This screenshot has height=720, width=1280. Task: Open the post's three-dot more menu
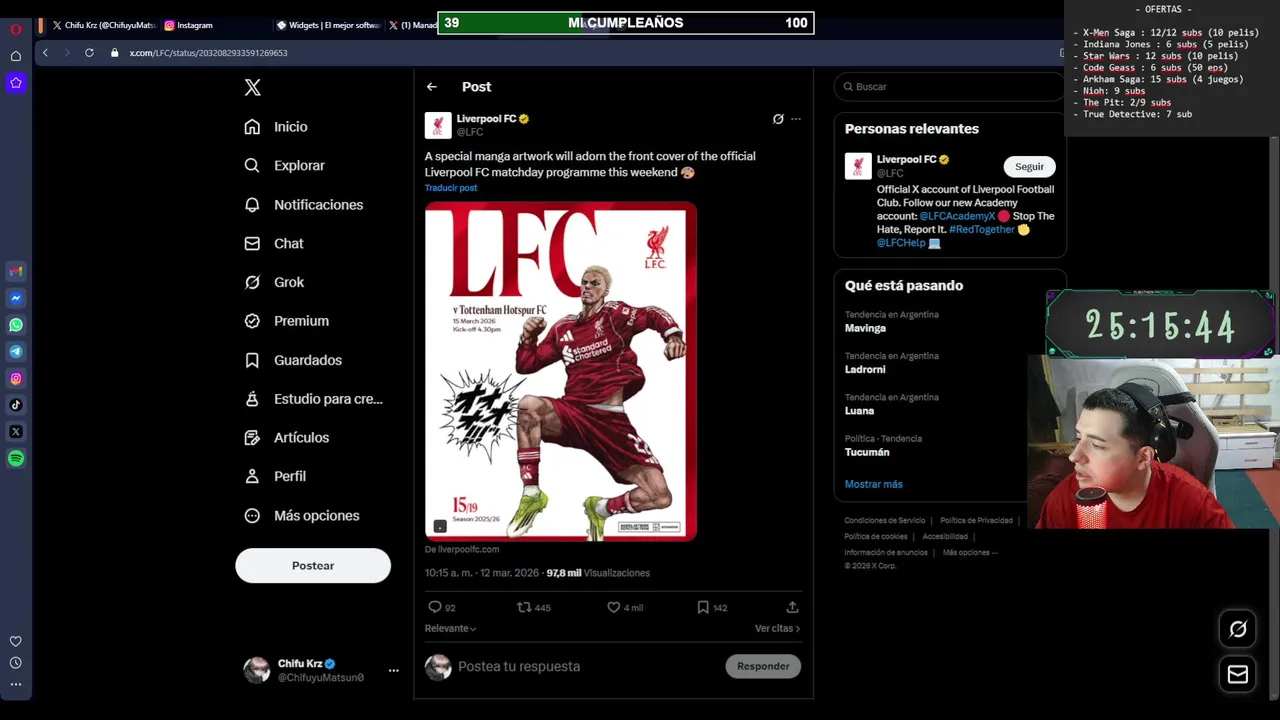[796, 119]
